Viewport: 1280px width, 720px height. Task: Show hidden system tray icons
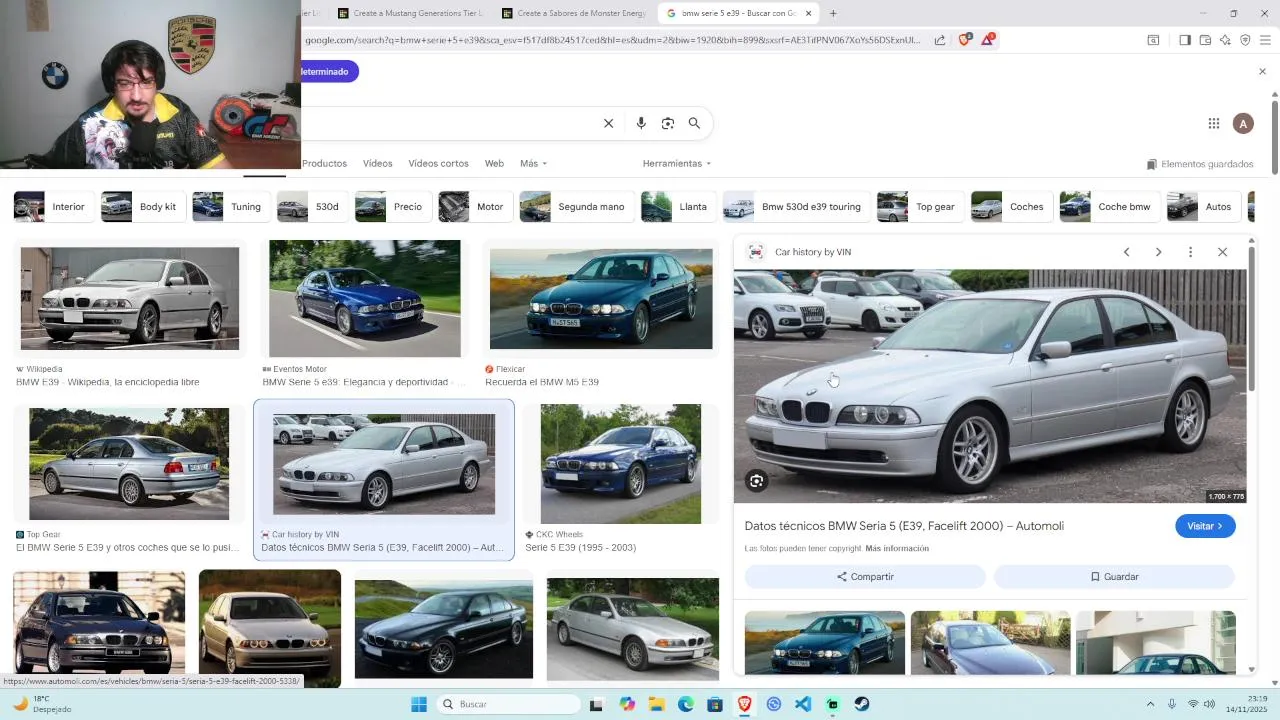coord(1150,704)
